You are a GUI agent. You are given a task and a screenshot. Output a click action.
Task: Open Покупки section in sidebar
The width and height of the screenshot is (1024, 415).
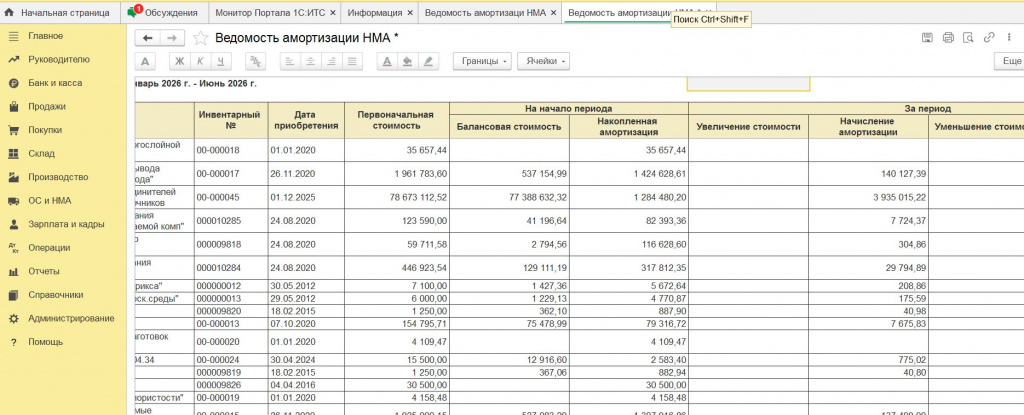[63, 130]
